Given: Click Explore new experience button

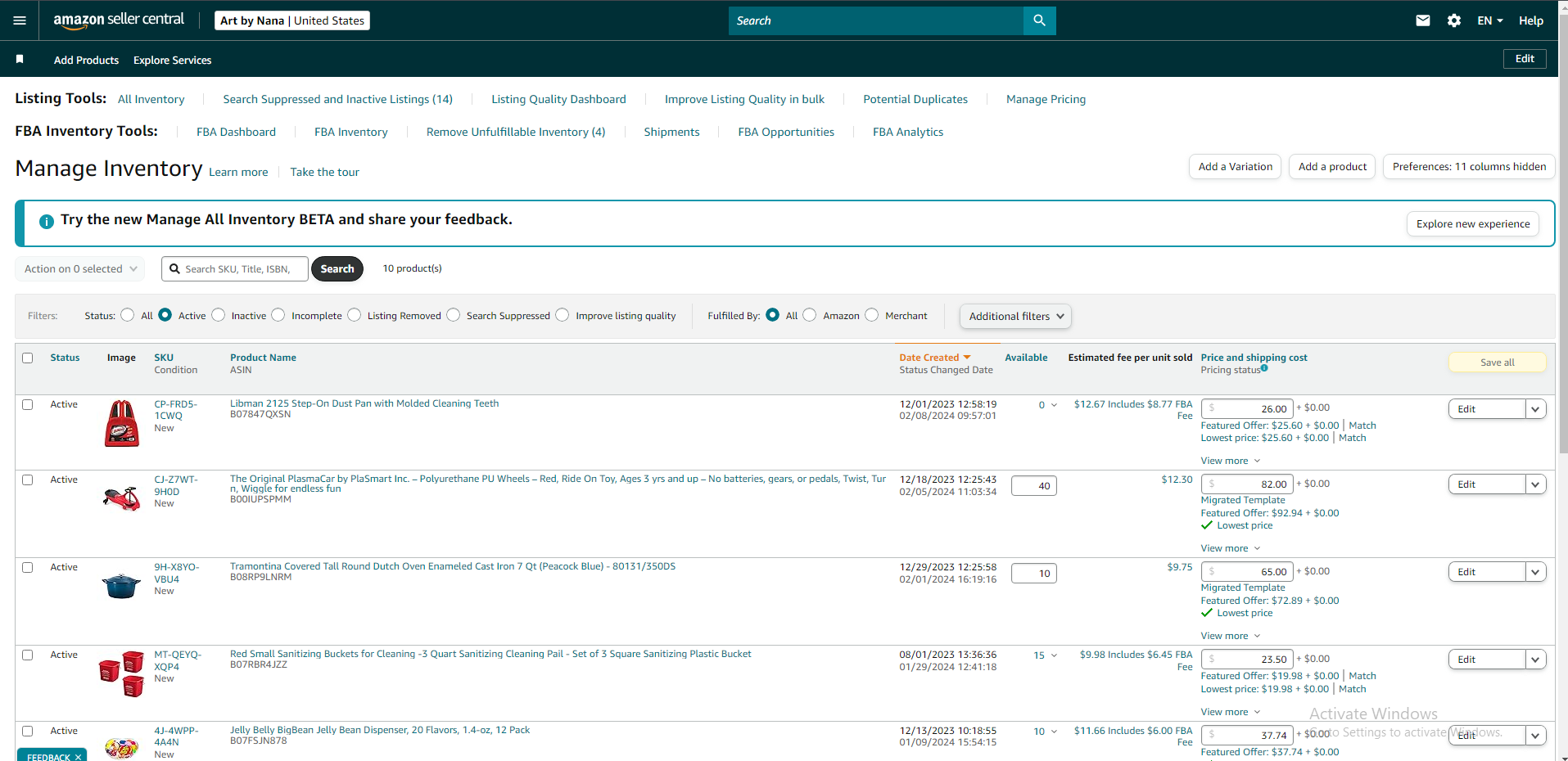Looking at the screenshot, I should (x=1473, y=223).
